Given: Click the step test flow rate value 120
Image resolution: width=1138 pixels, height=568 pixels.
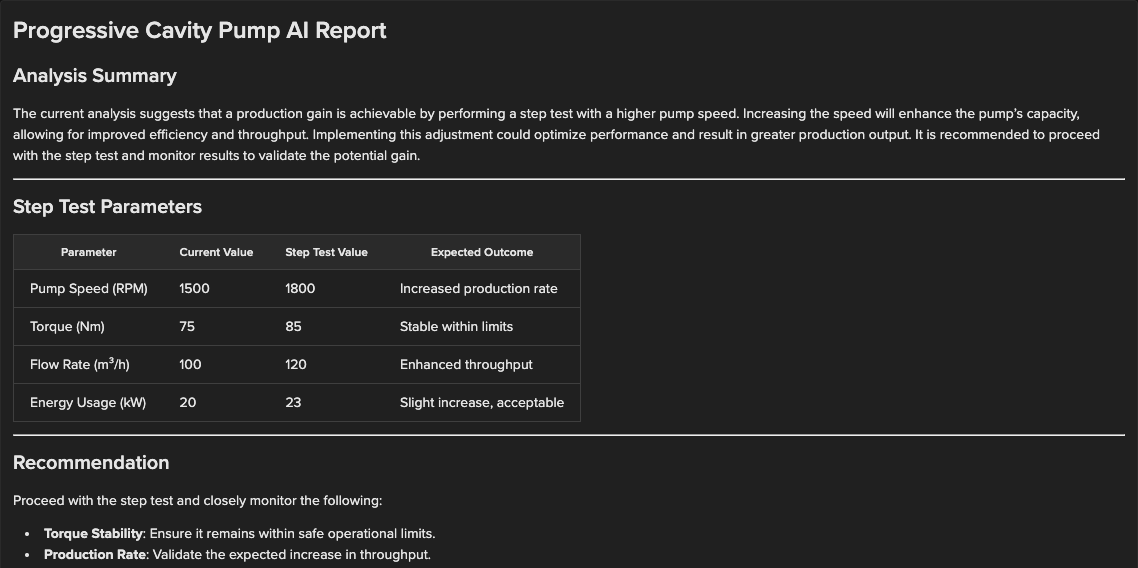Looking at the screenshot, I should pyautogui.click(x=296, y=365).
